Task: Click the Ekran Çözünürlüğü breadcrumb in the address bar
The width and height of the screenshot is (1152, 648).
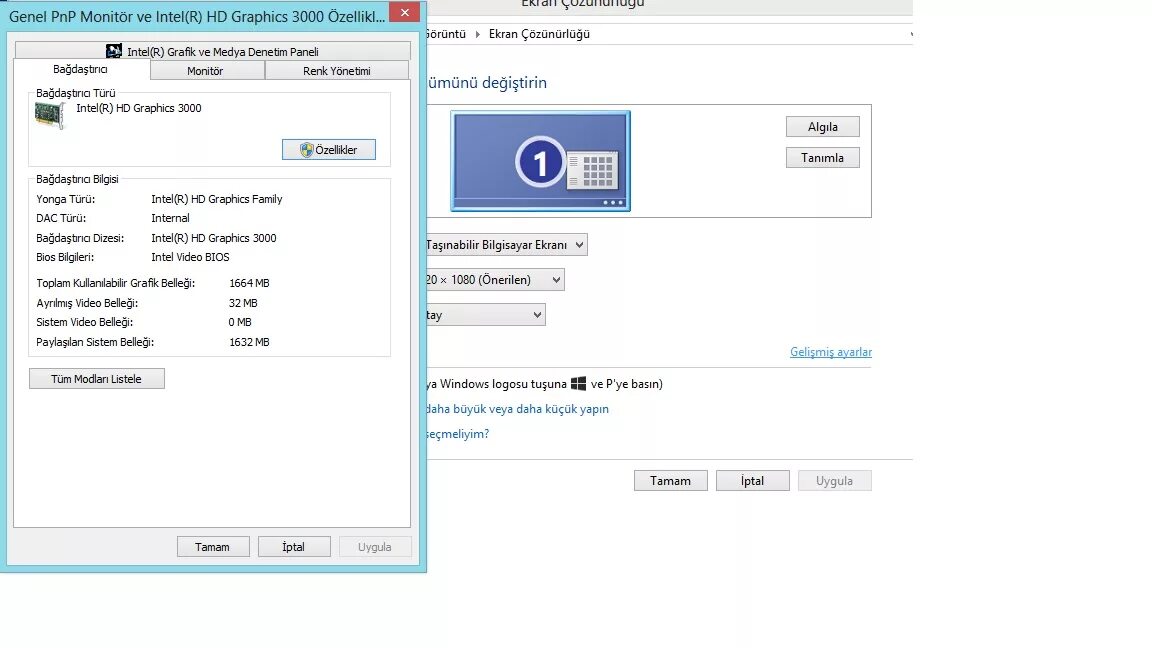Action: pos(539,34)
